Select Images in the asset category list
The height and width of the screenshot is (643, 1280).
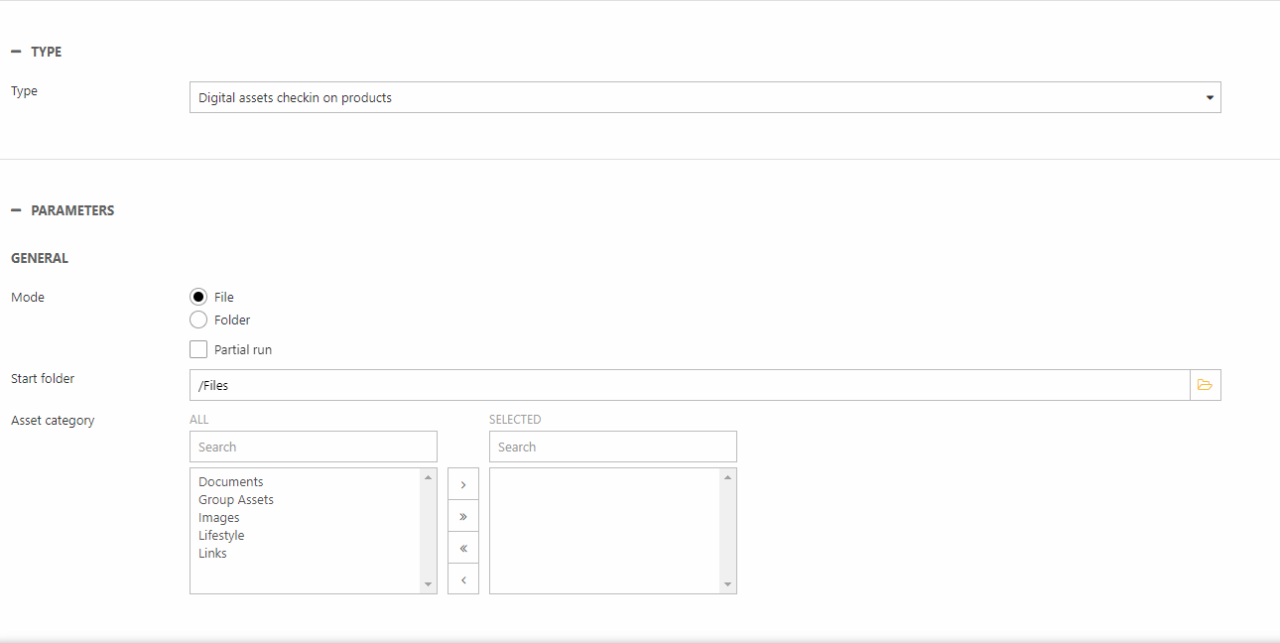219,518
